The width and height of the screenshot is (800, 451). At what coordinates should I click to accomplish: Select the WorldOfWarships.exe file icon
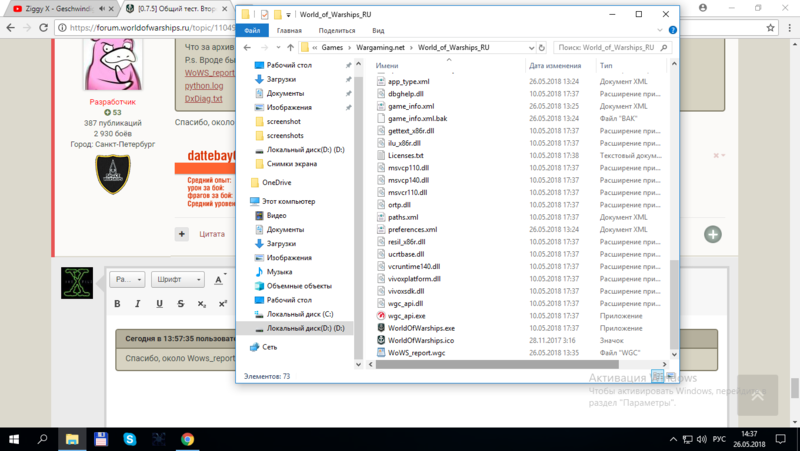[x=381, y=328]
